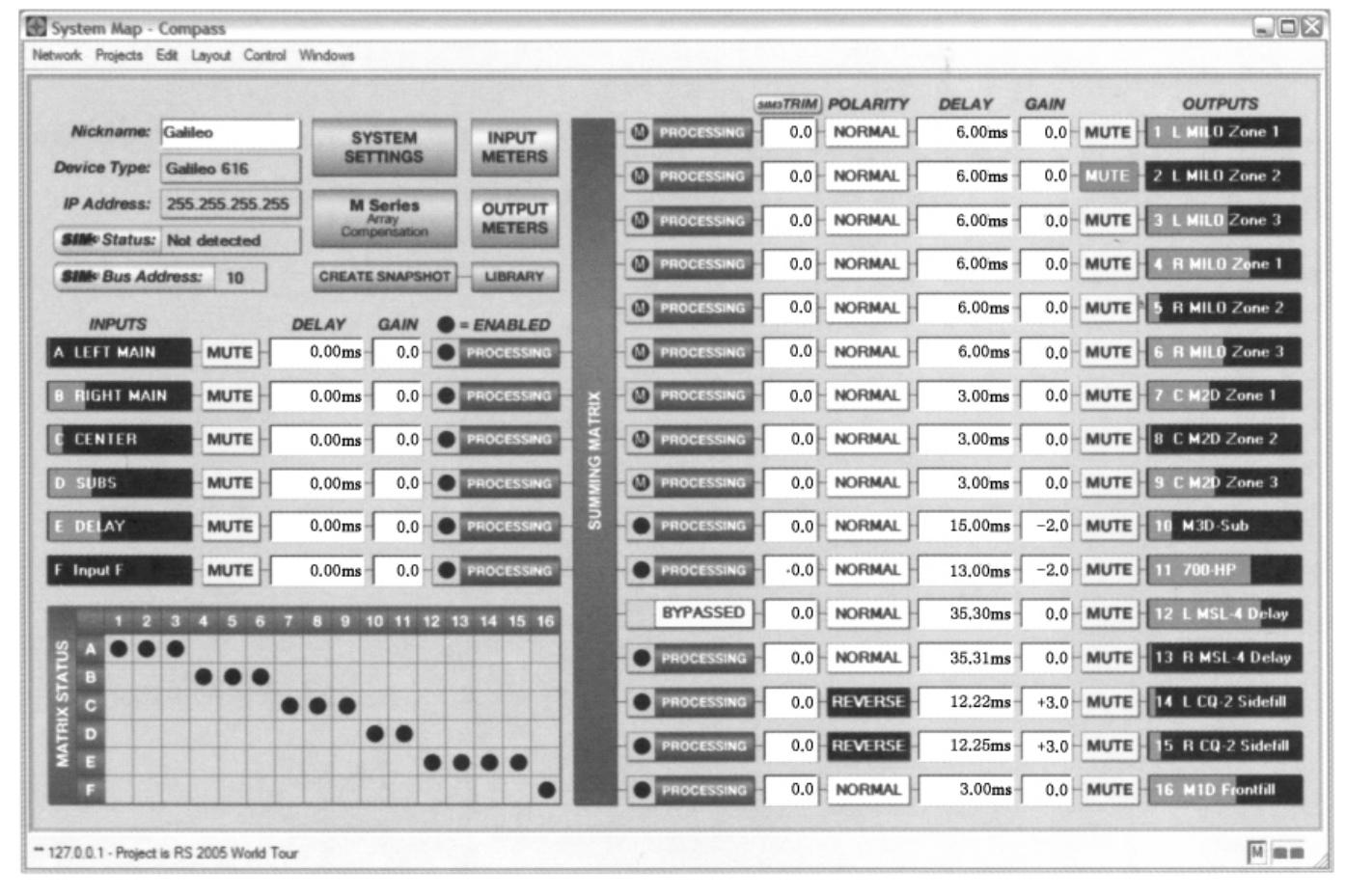Click the M icon in the bottom status bar
This screenshot has width=1346, height=896.
pyautogui.click(x=1256, y=852)
